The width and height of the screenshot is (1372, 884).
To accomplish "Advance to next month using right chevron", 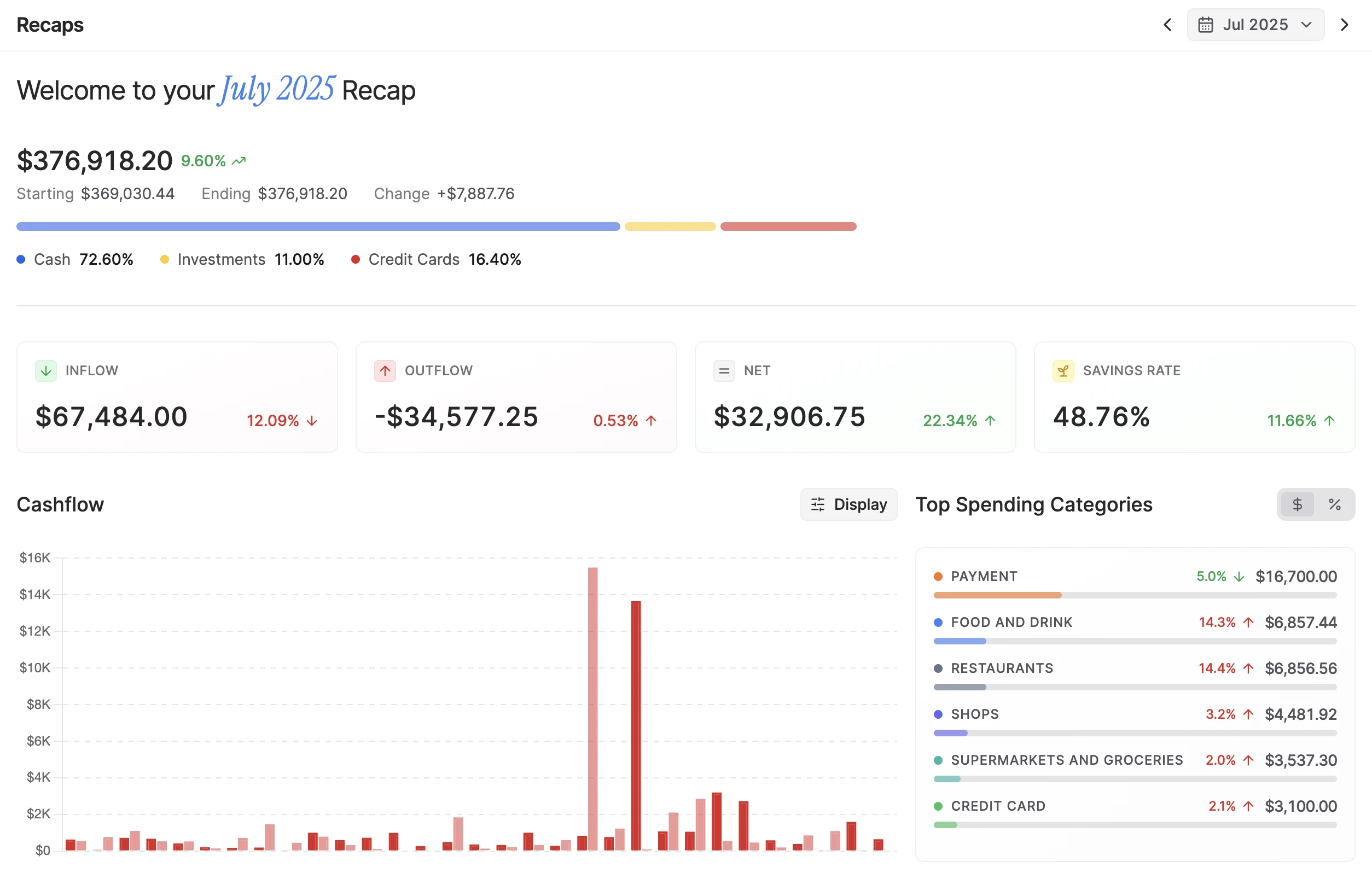I will (1345, 24).
